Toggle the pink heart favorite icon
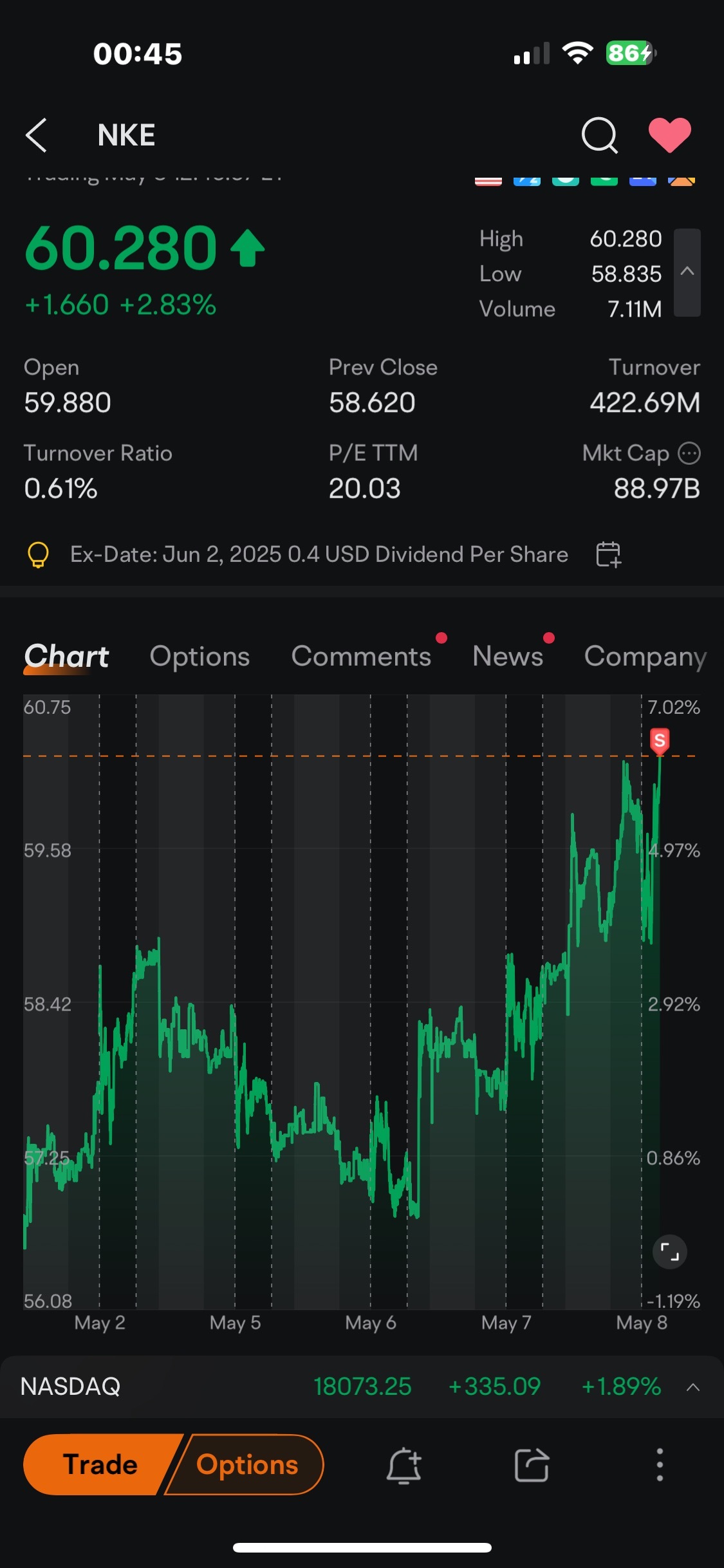 pyautogui.click(x=670, y=135)
